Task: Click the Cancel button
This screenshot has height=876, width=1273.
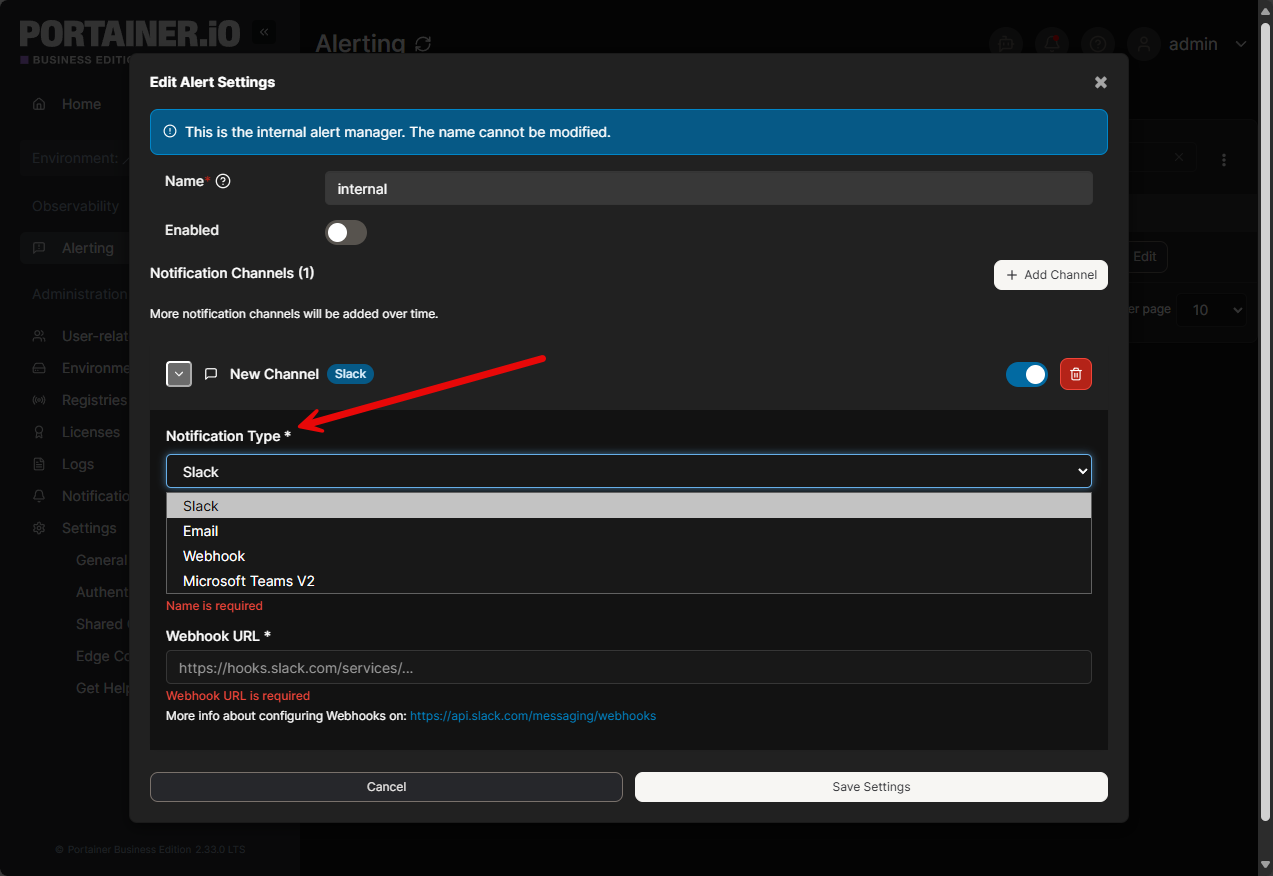Action: [x=386, y=787]
